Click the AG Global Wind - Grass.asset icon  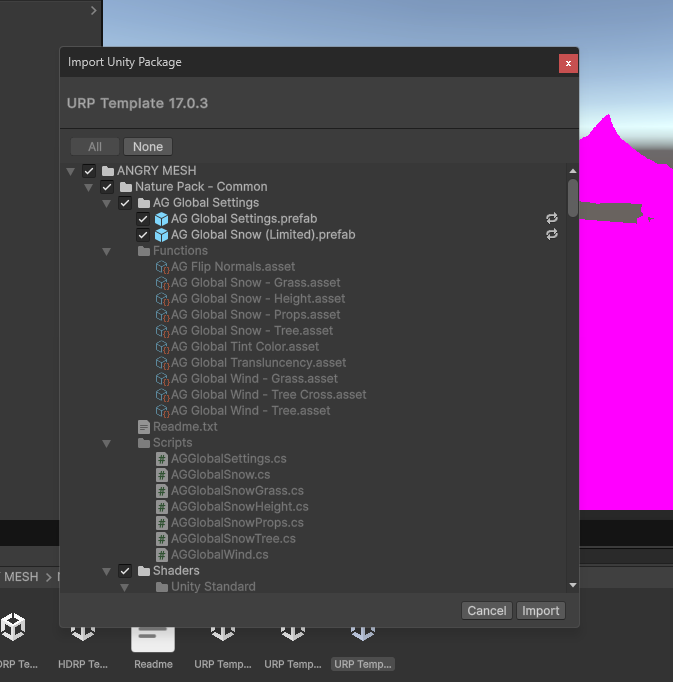162,379
